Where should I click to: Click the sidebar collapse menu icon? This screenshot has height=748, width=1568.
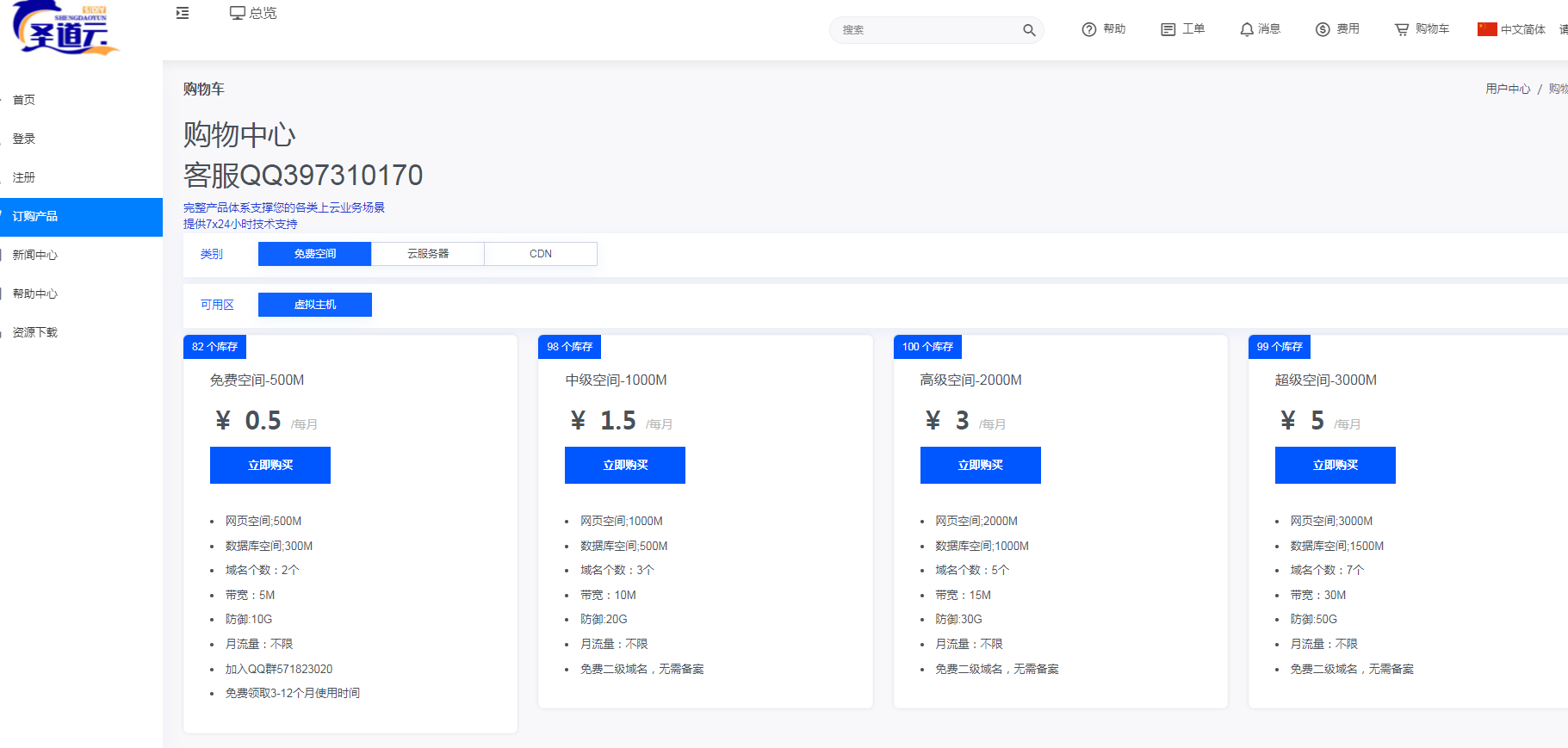[183, 13]
